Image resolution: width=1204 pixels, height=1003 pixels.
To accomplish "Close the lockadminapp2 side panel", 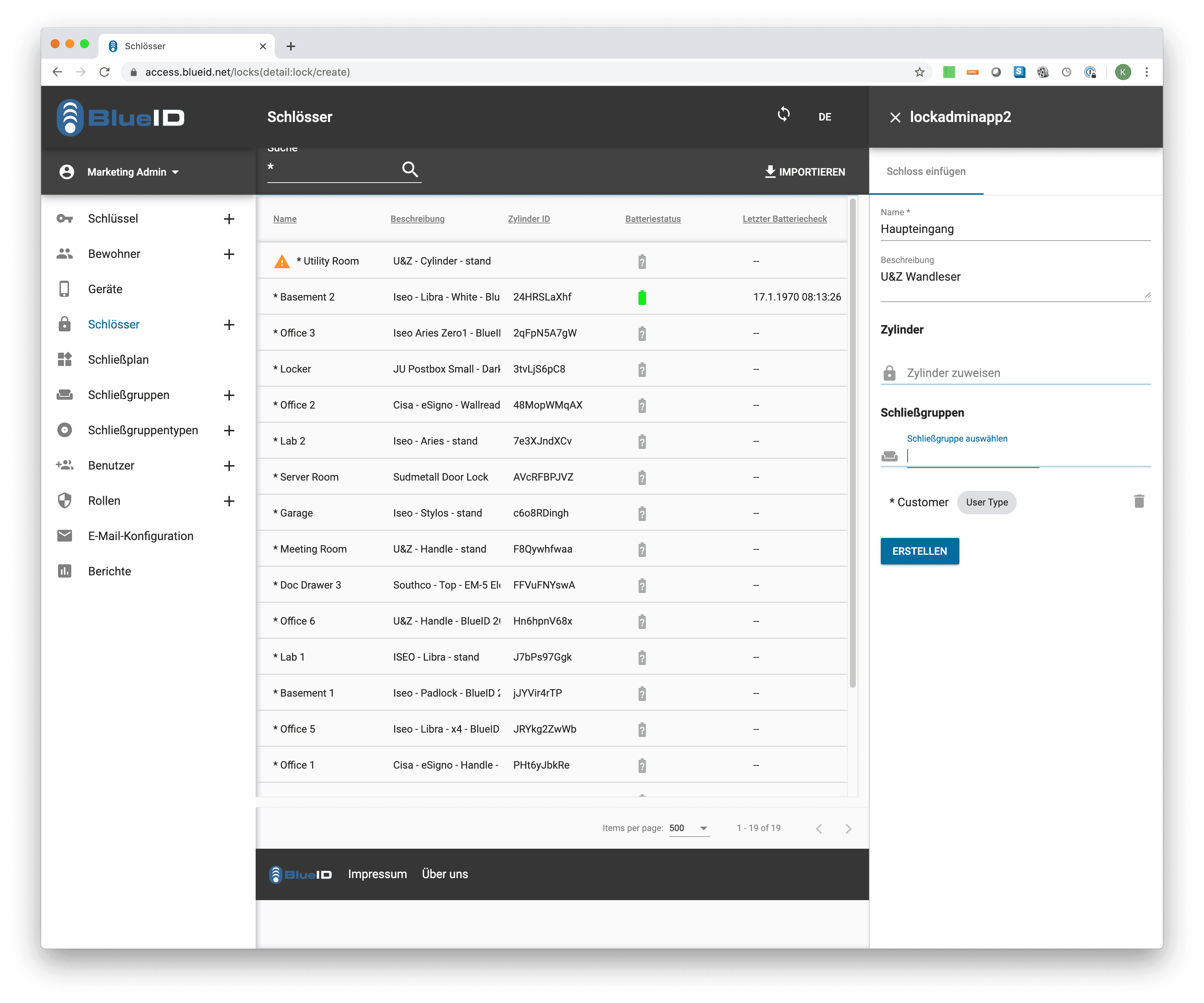I will click(895, 118).
